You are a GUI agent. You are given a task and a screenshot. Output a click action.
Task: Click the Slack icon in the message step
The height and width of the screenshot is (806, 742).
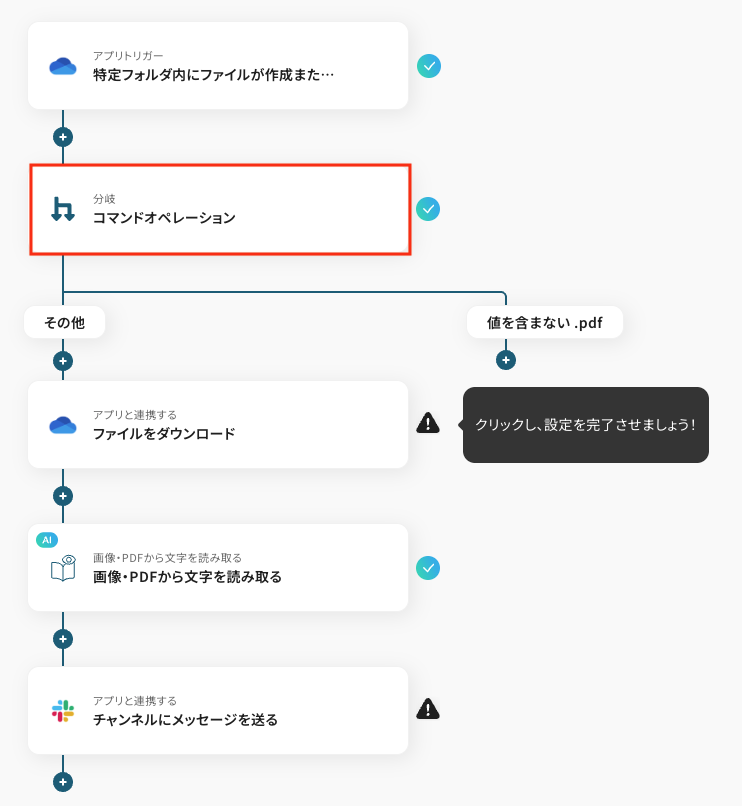coord(63,711)
